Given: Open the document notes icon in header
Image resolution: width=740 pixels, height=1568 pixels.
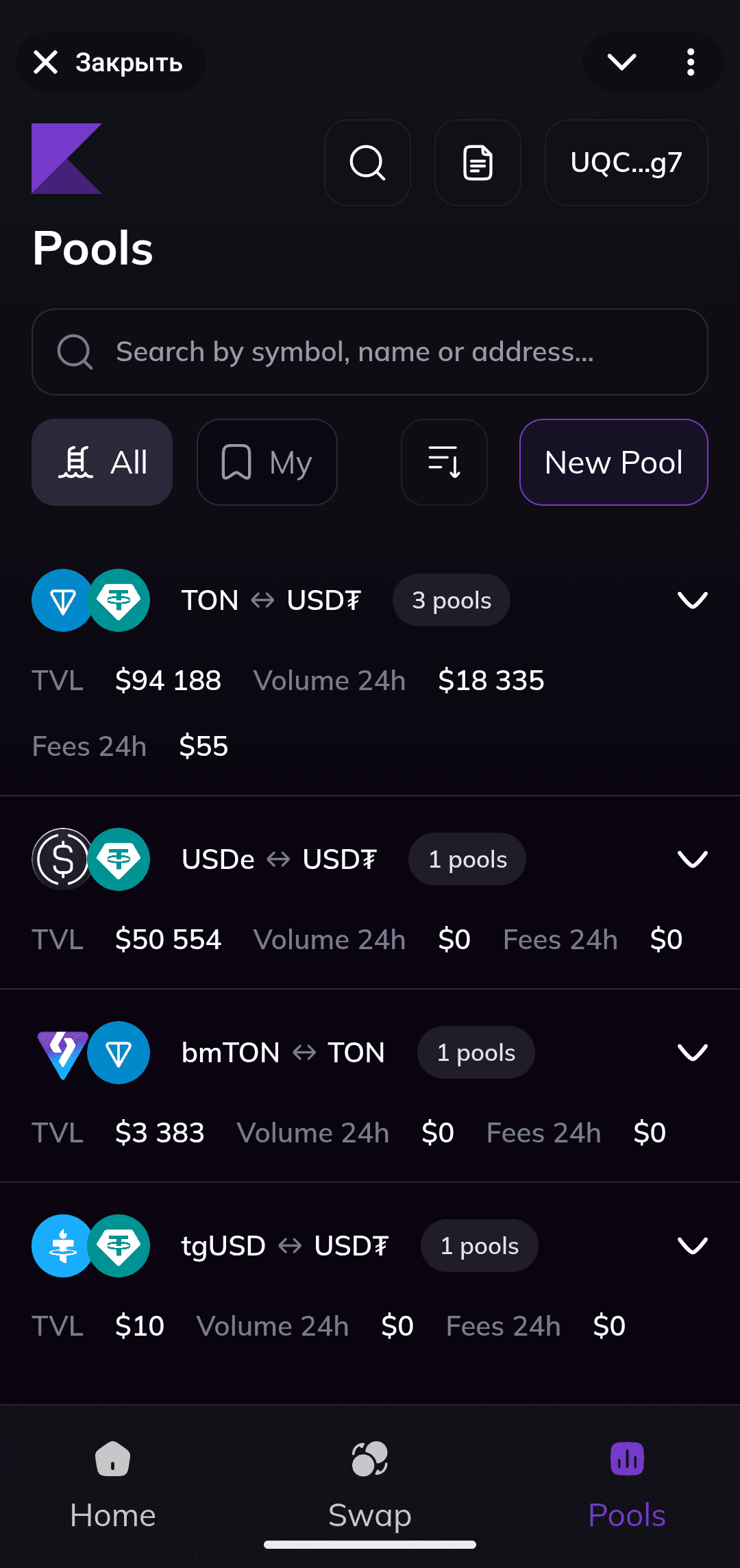Looking at the screenshot, I should (478, 163).
